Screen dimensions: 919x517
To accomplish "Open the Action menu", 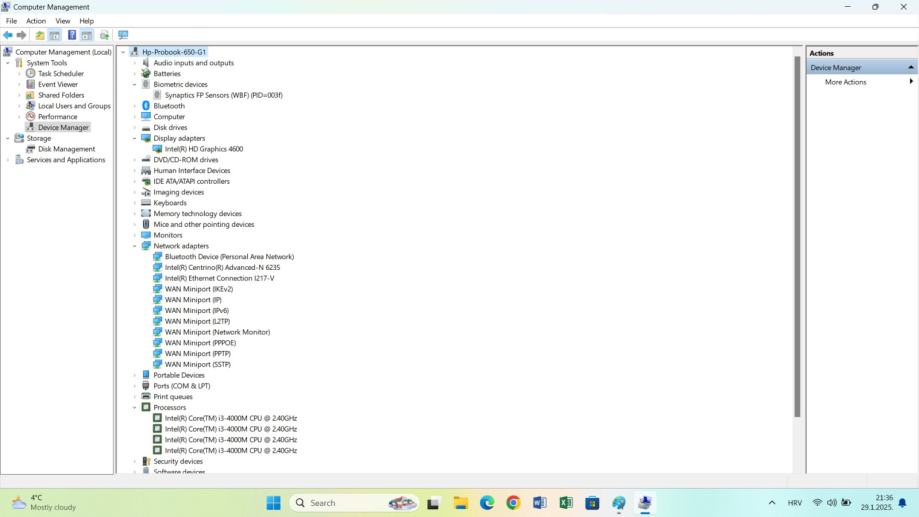I will [x=36, y=21].
